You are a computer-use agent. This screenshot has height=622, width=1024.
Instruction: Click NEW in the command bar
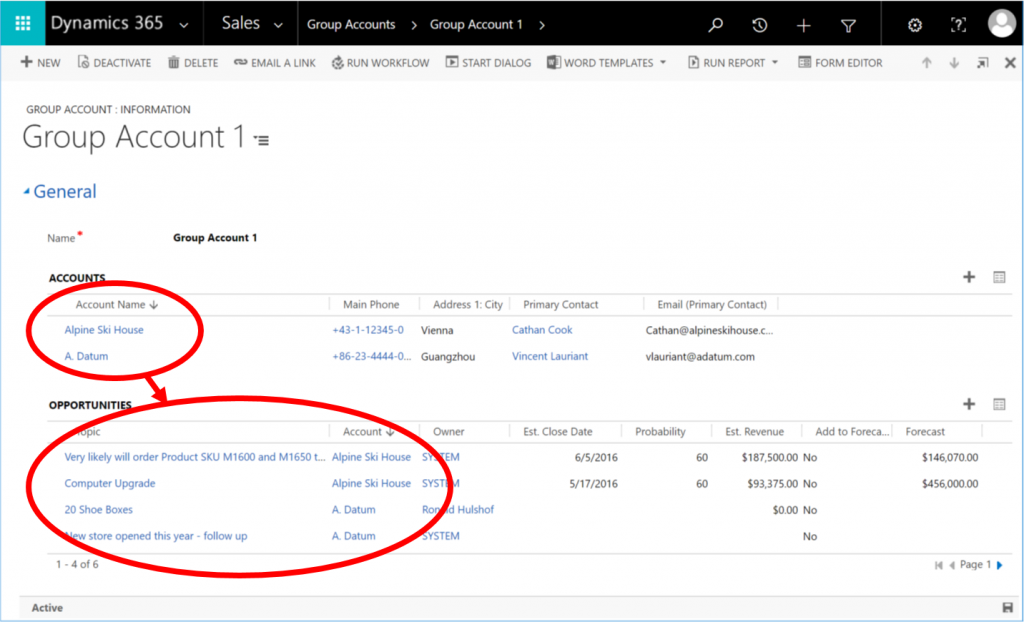coord(40,63)
